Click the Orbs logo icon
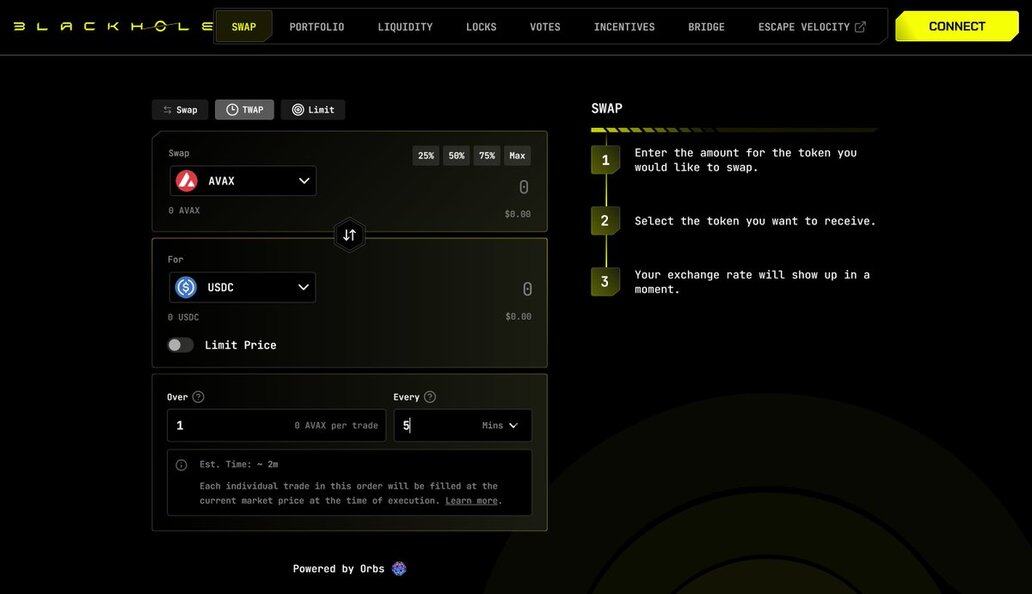This screenshot has width=1032, height=594. pyautogui.click(x=399, y=569)
